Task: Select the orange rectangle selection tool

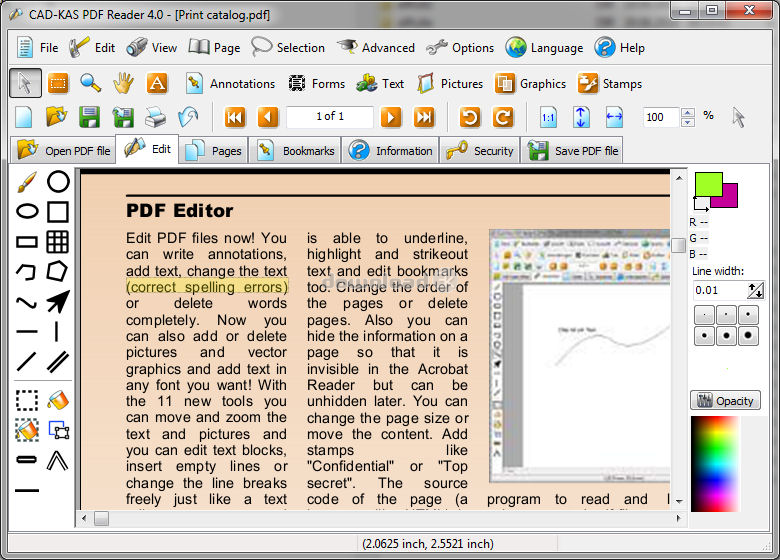Action: click(x=58, y=83)
